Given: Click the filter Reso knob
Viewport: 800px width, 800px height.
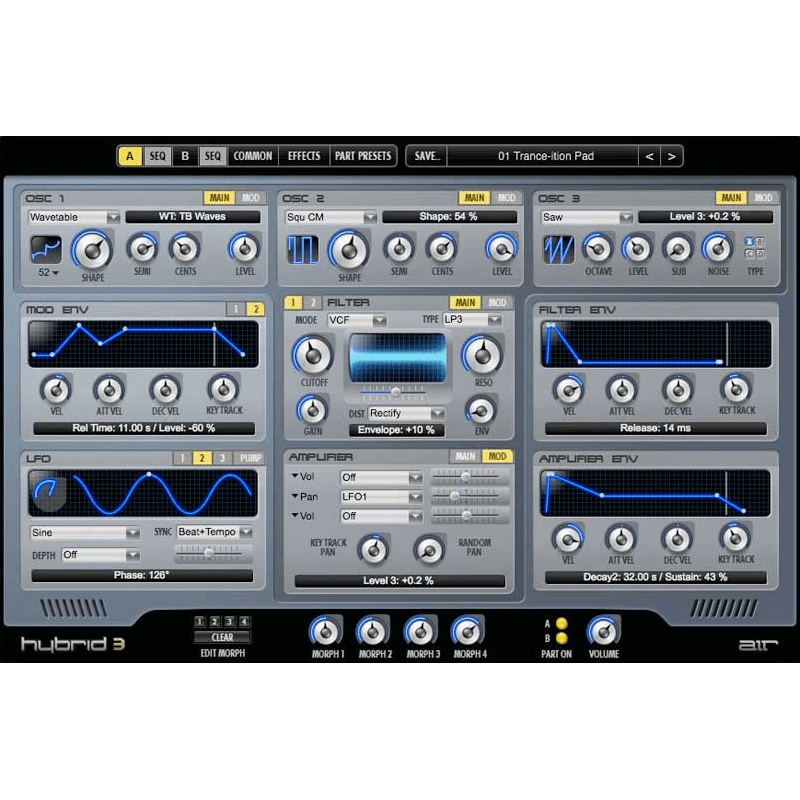Looking at the screenshot, I should [482, 354].
